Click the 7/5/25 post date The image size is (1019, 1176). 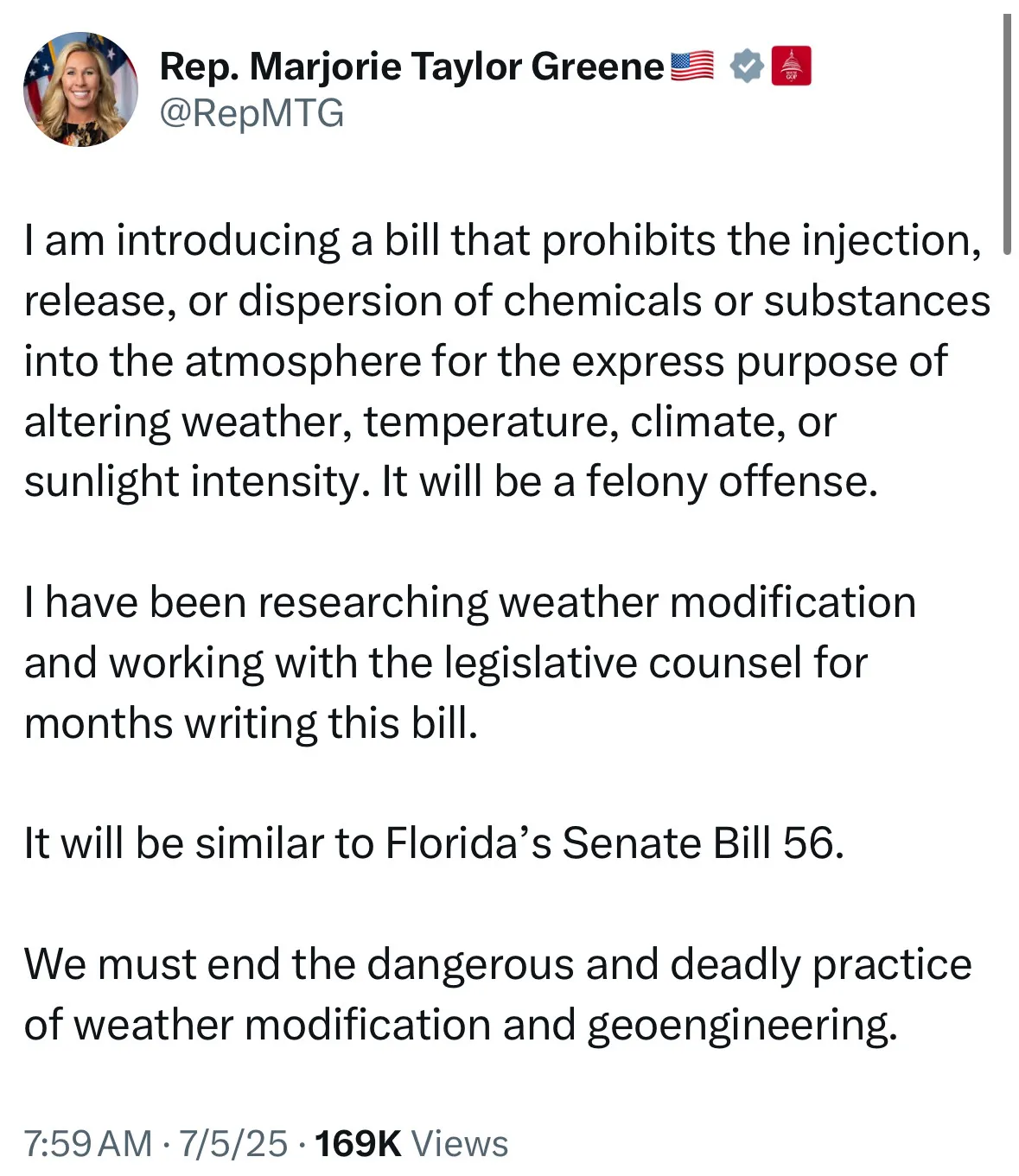[x=232, y=1143]
